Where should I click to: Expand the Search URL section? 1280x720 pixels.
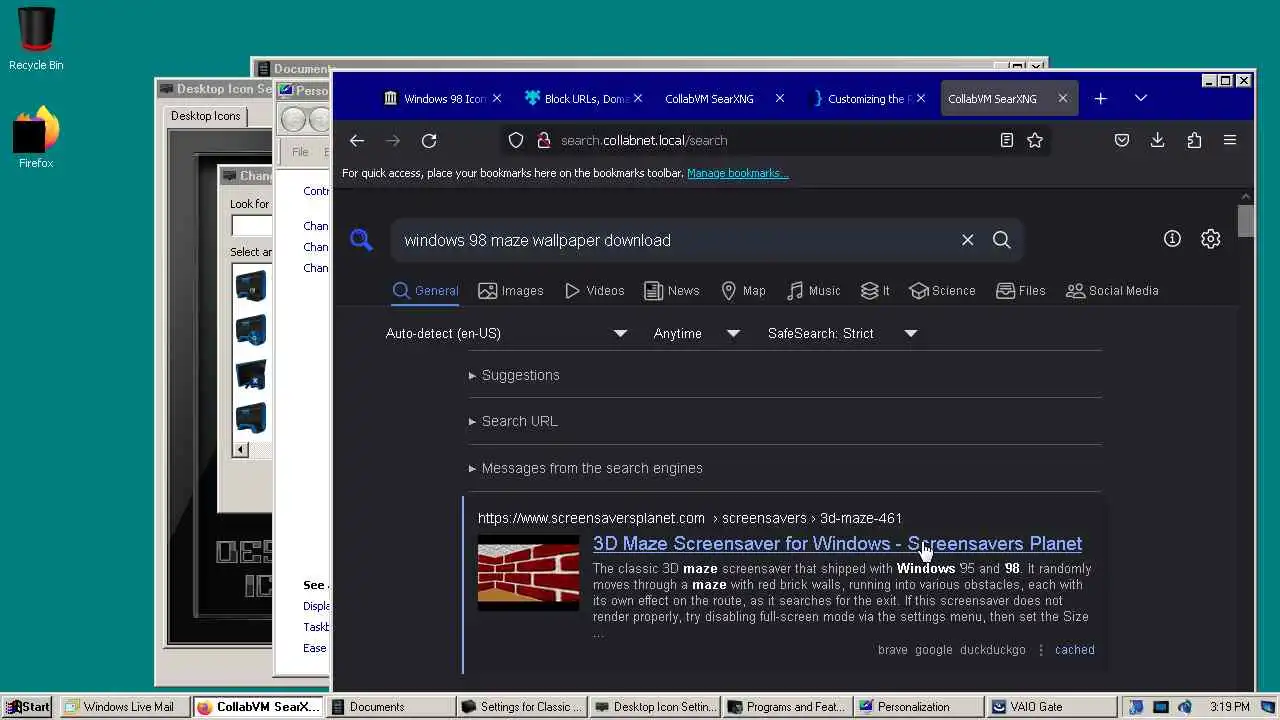coord(513,422)
